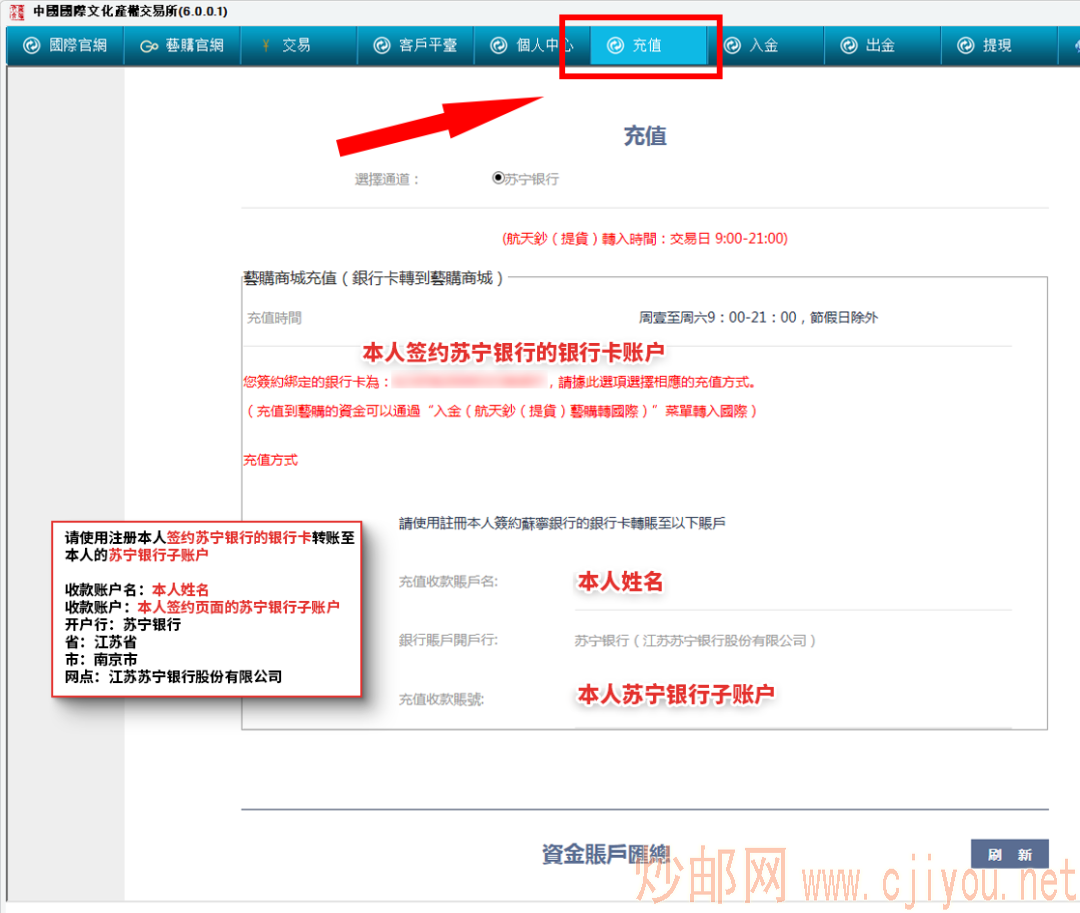
Task: Click the window title 中國國際文化產權交易所(6.0.0.1)
Action: (x=130, y=12)
